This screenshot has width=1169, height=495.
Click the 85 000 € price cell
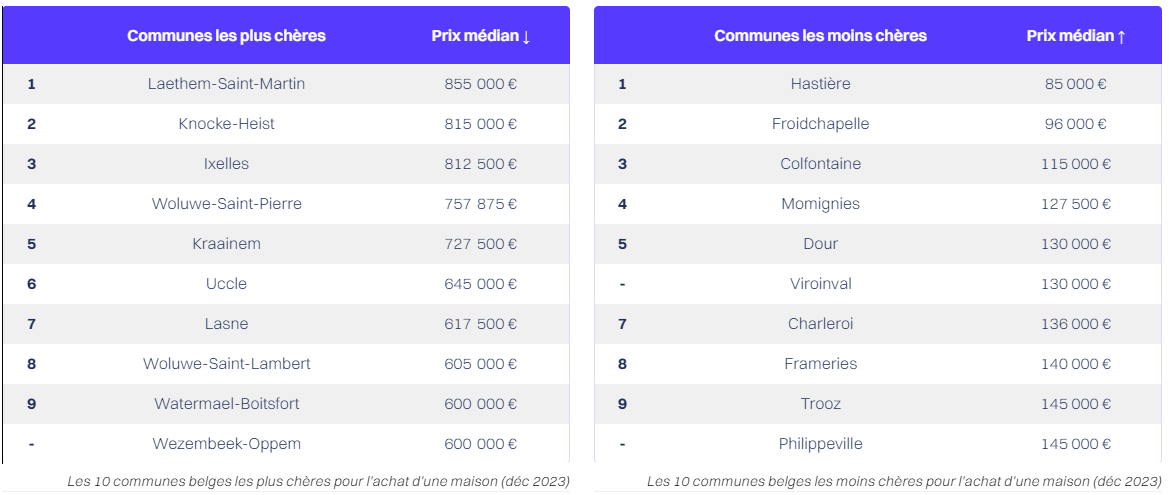(1075, 84)
